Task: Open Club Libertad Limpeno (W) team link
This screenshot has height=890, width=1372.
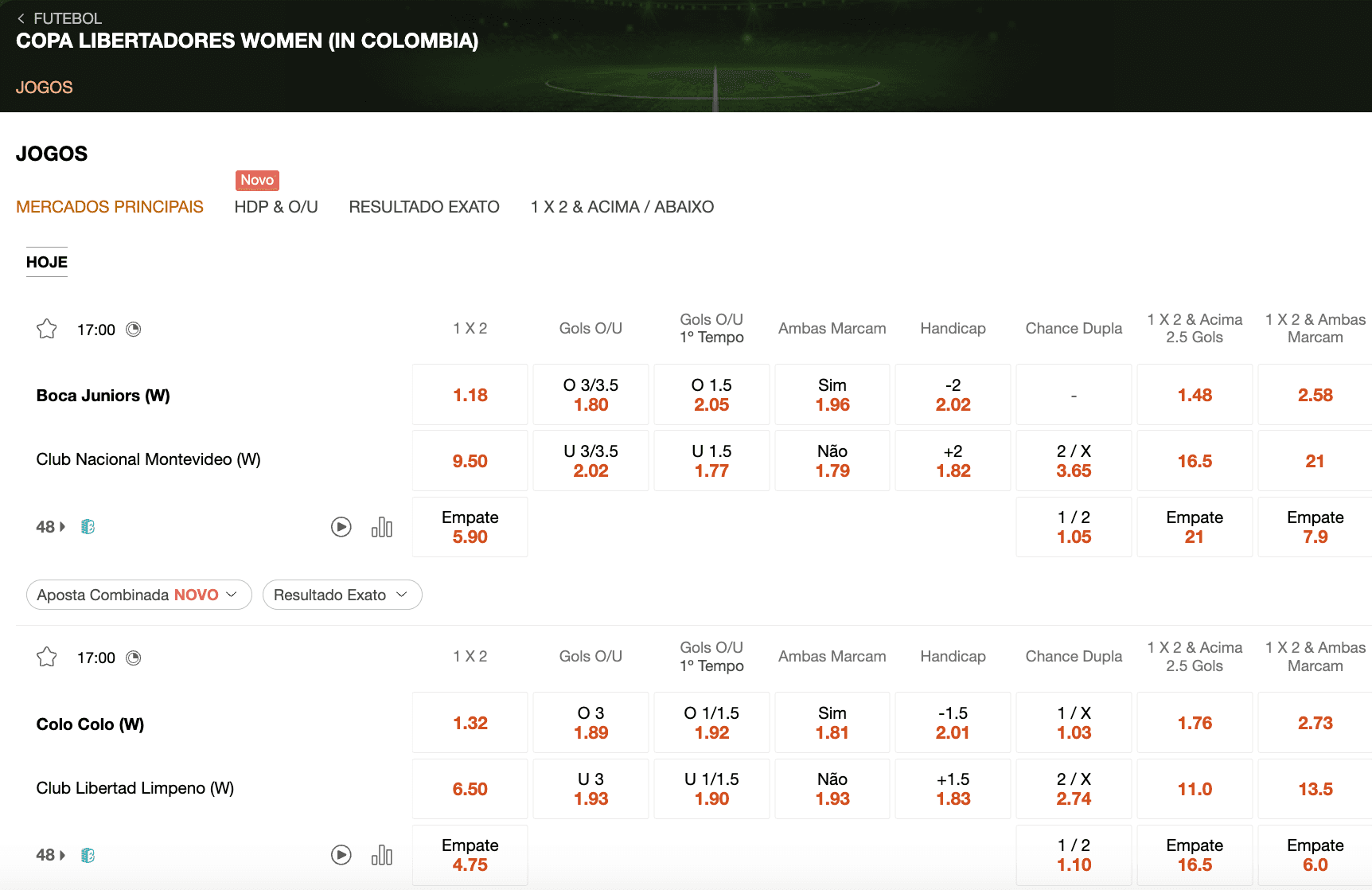Action: click(x=135, y=788)
